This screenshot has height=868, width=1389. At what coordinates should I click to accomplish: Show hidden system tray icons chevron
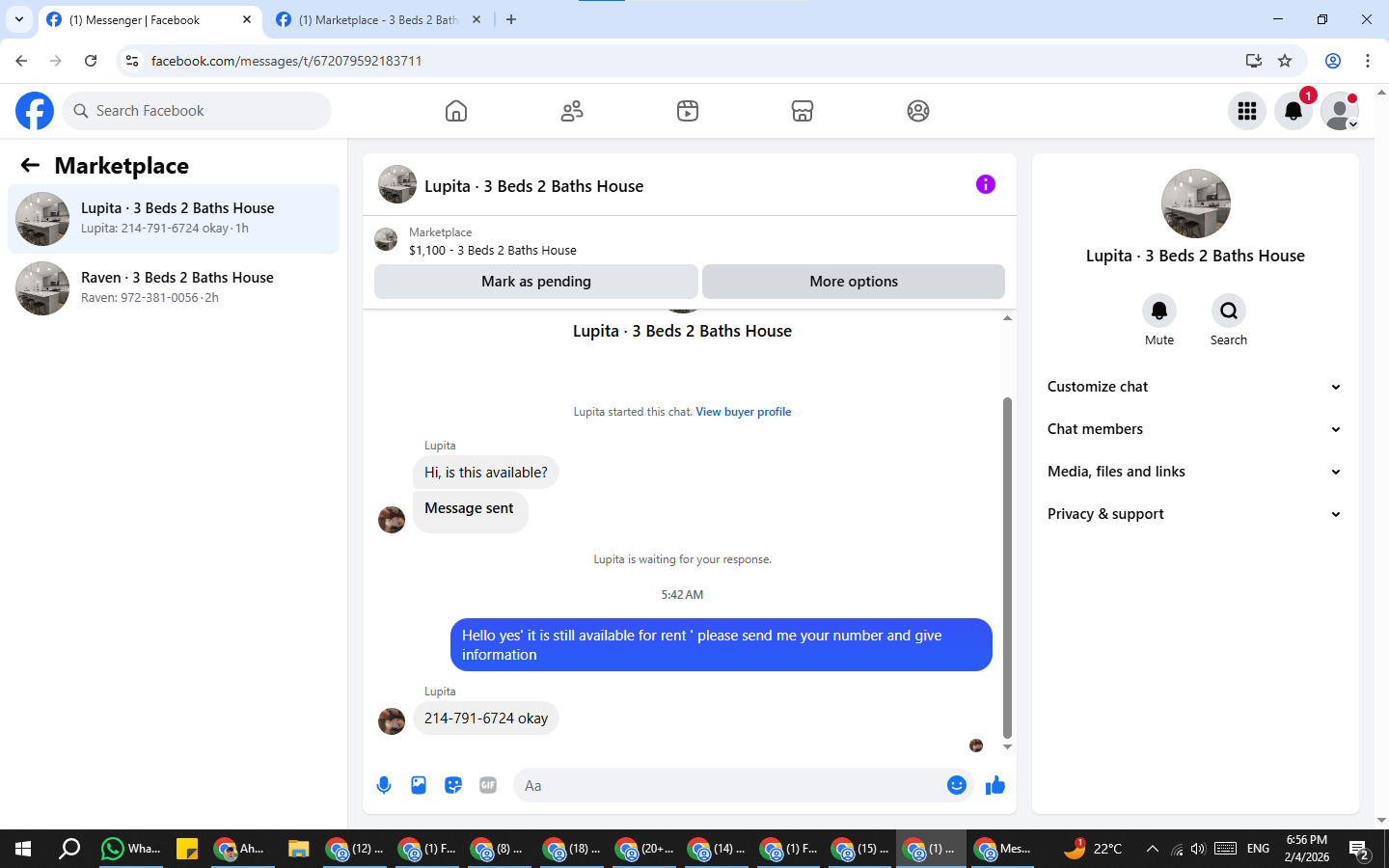coord(1152,849)
